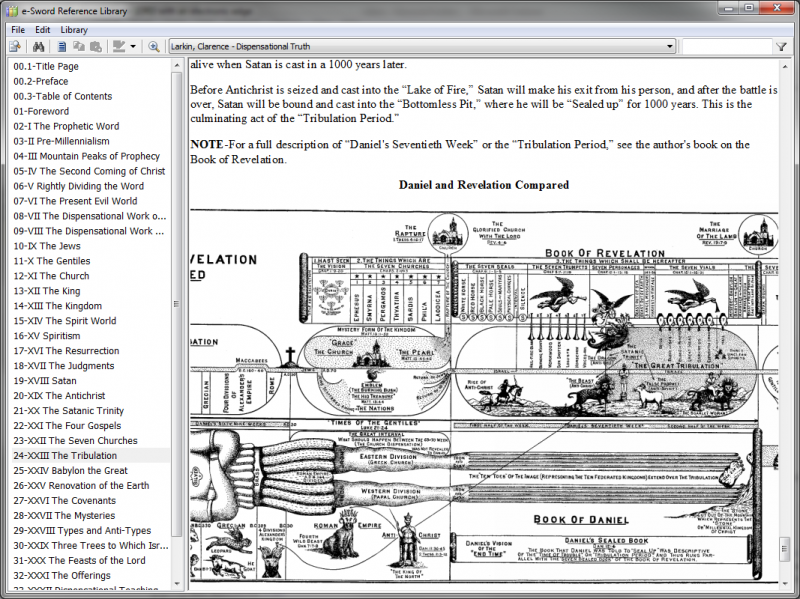
Task: Click the blue document page toolbar icon
Action: [62, 46]
